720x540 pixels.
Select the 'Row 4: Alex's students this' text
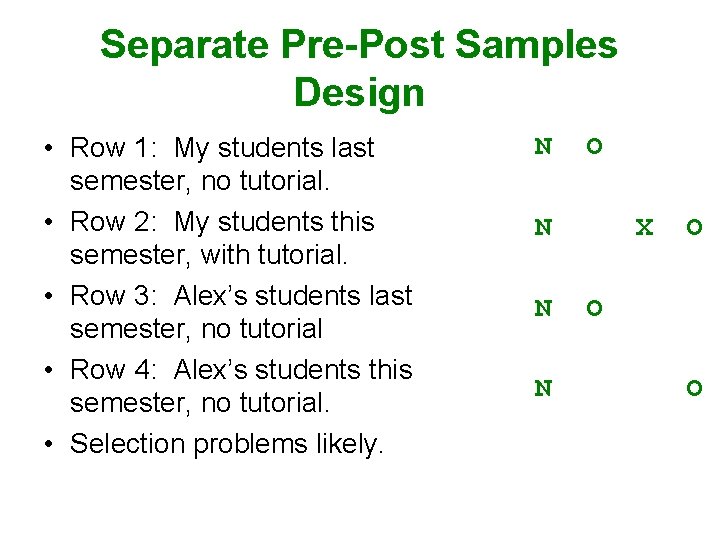click(241, 370)
